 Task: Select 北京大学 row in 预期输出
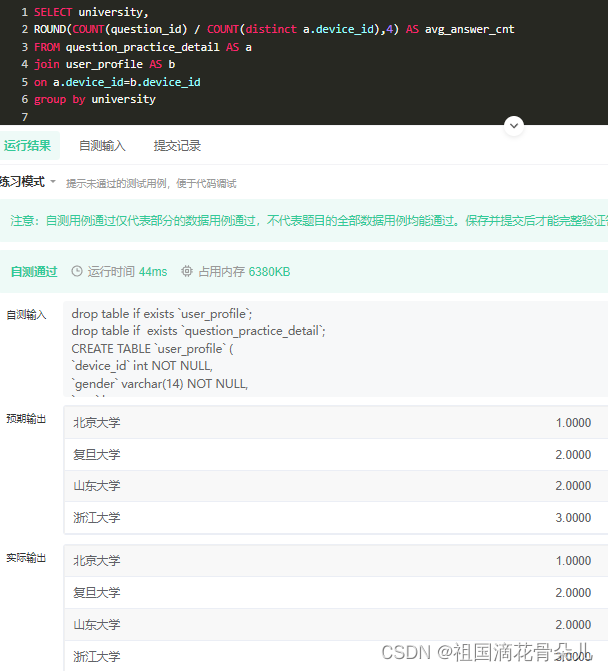336,422
